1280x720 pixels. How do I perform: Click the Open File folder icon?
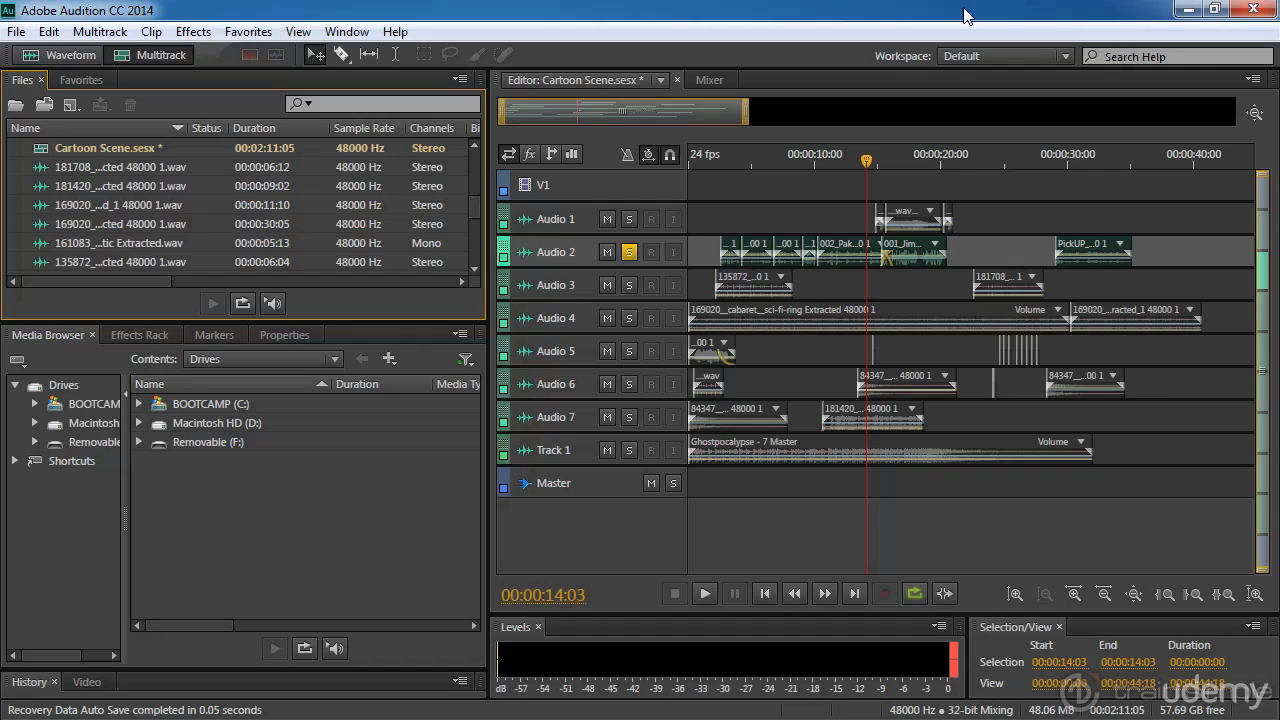click(16, 105)
